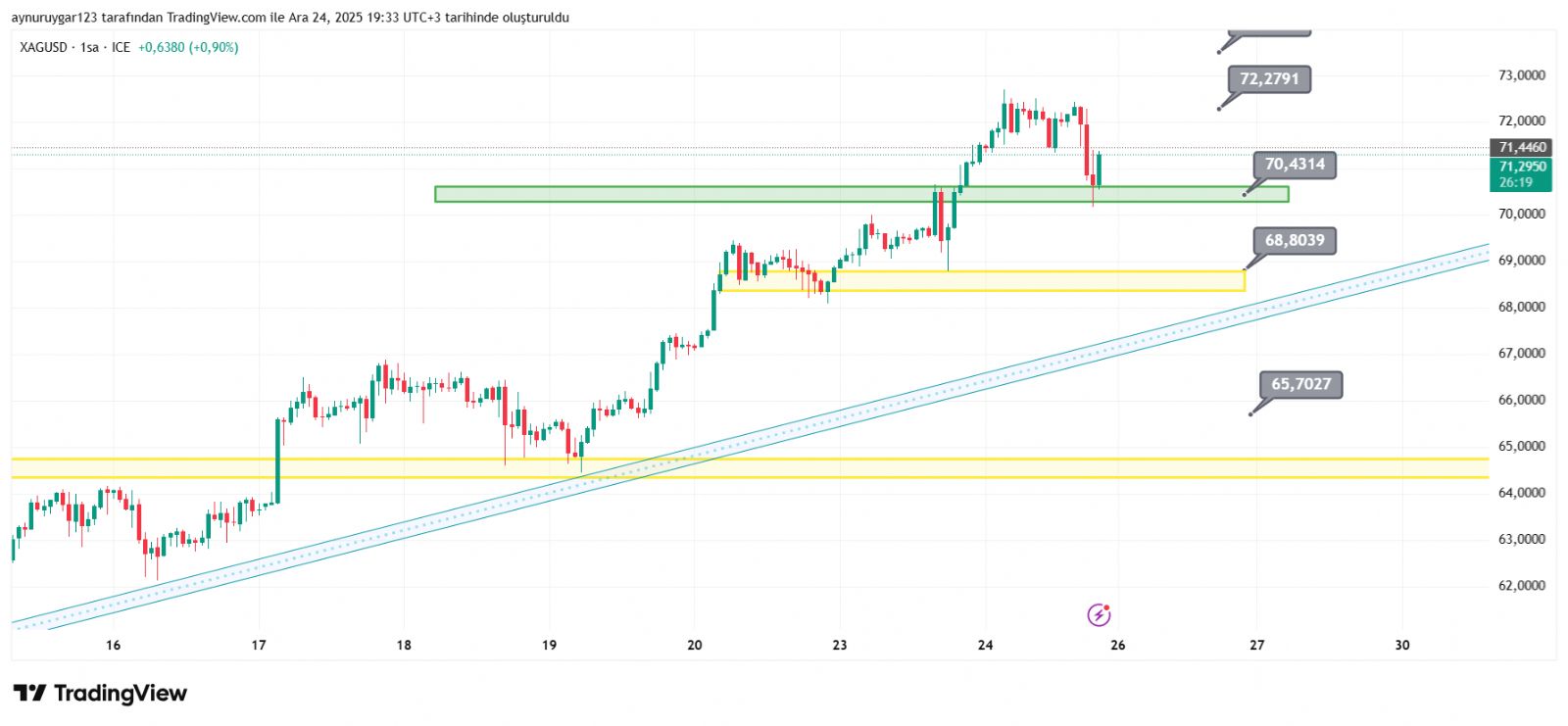Click the +0,6380 (+0,90%) change value

pyautogui.click(x=188, y=47)
